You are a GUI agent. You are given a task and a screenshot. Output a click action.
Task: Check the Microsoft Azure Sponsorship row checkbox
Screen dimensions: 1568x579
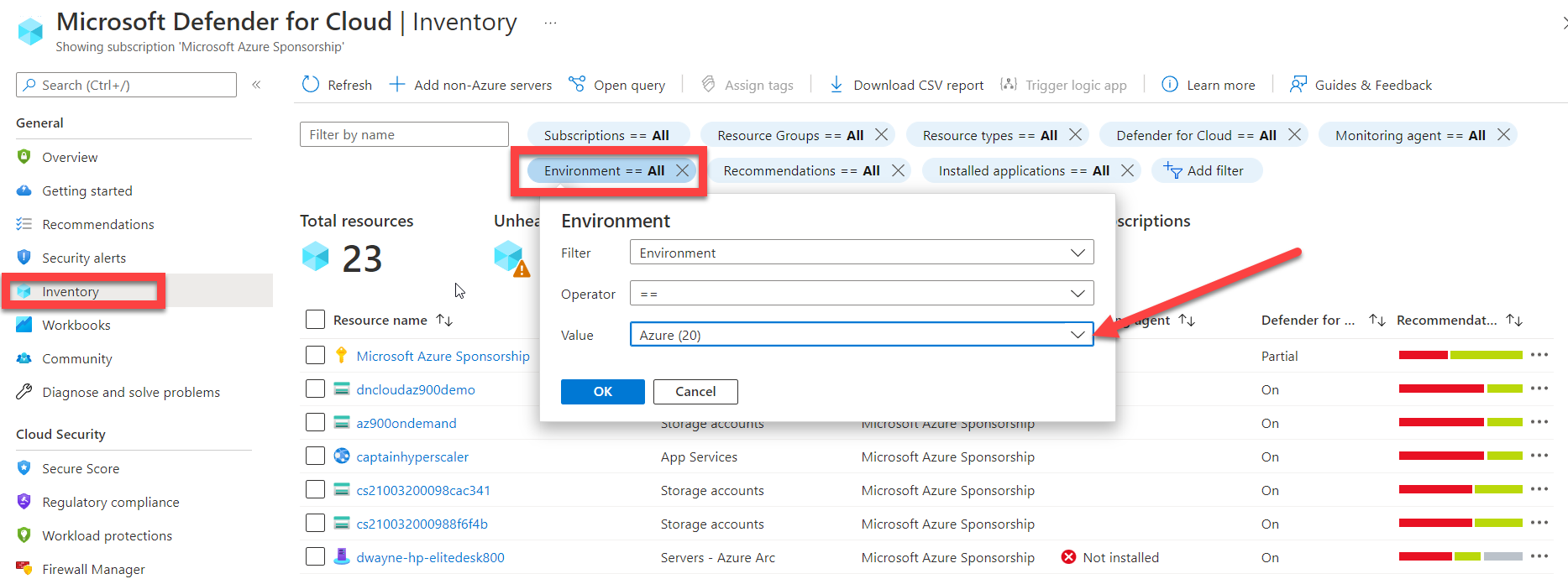tap(315, 355)
